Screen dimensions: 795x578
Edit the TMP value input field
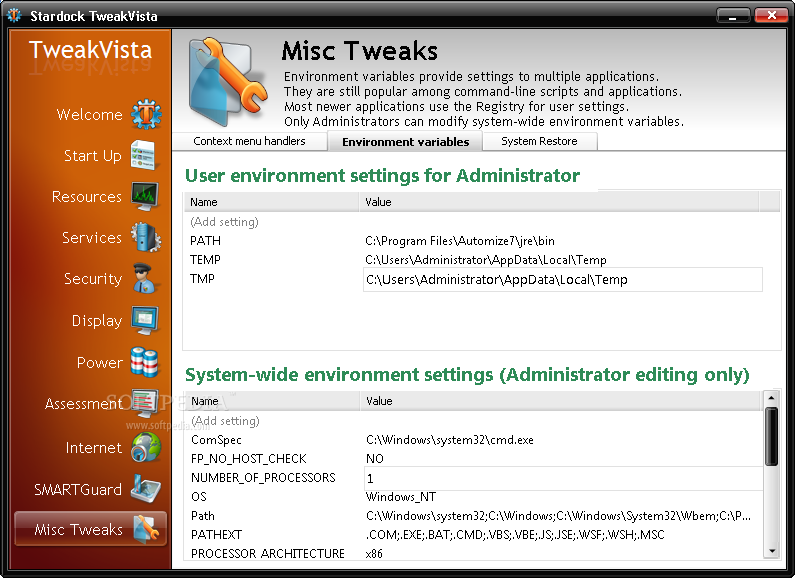click(563, 279)
